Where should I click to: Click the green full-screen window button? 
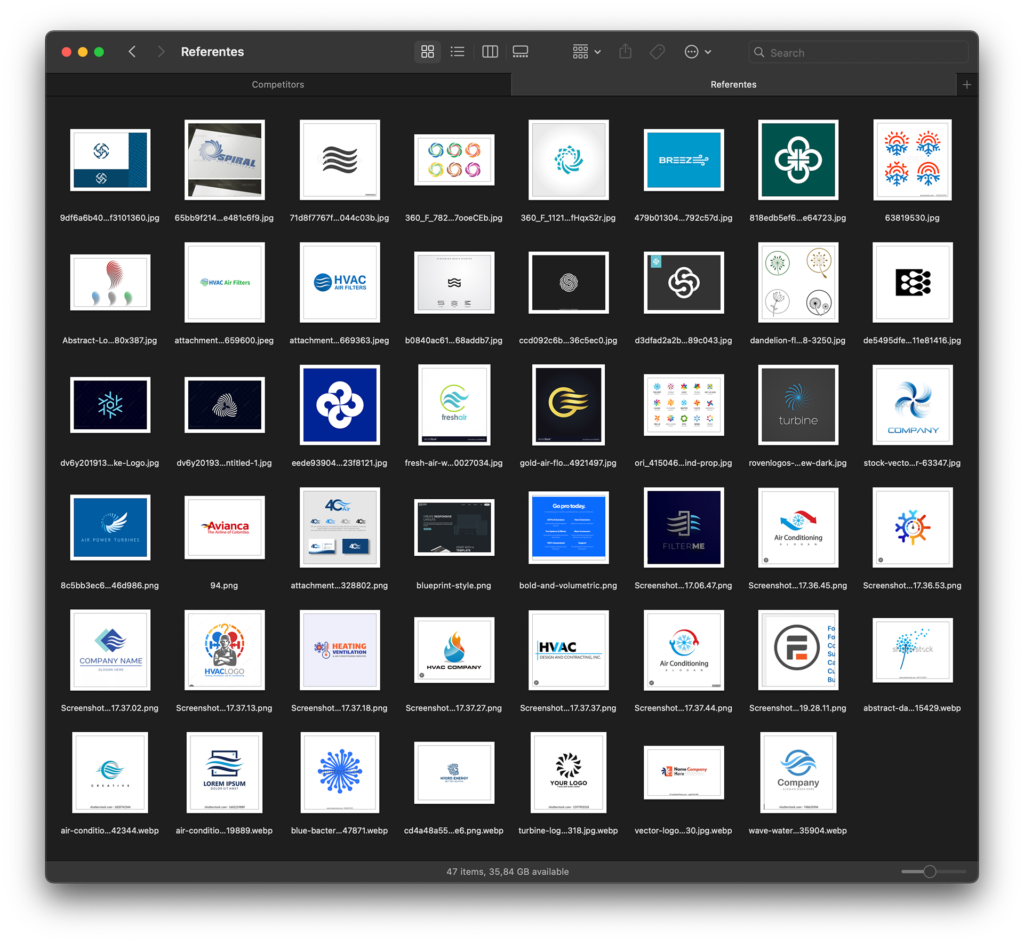(x=99, y=52)
